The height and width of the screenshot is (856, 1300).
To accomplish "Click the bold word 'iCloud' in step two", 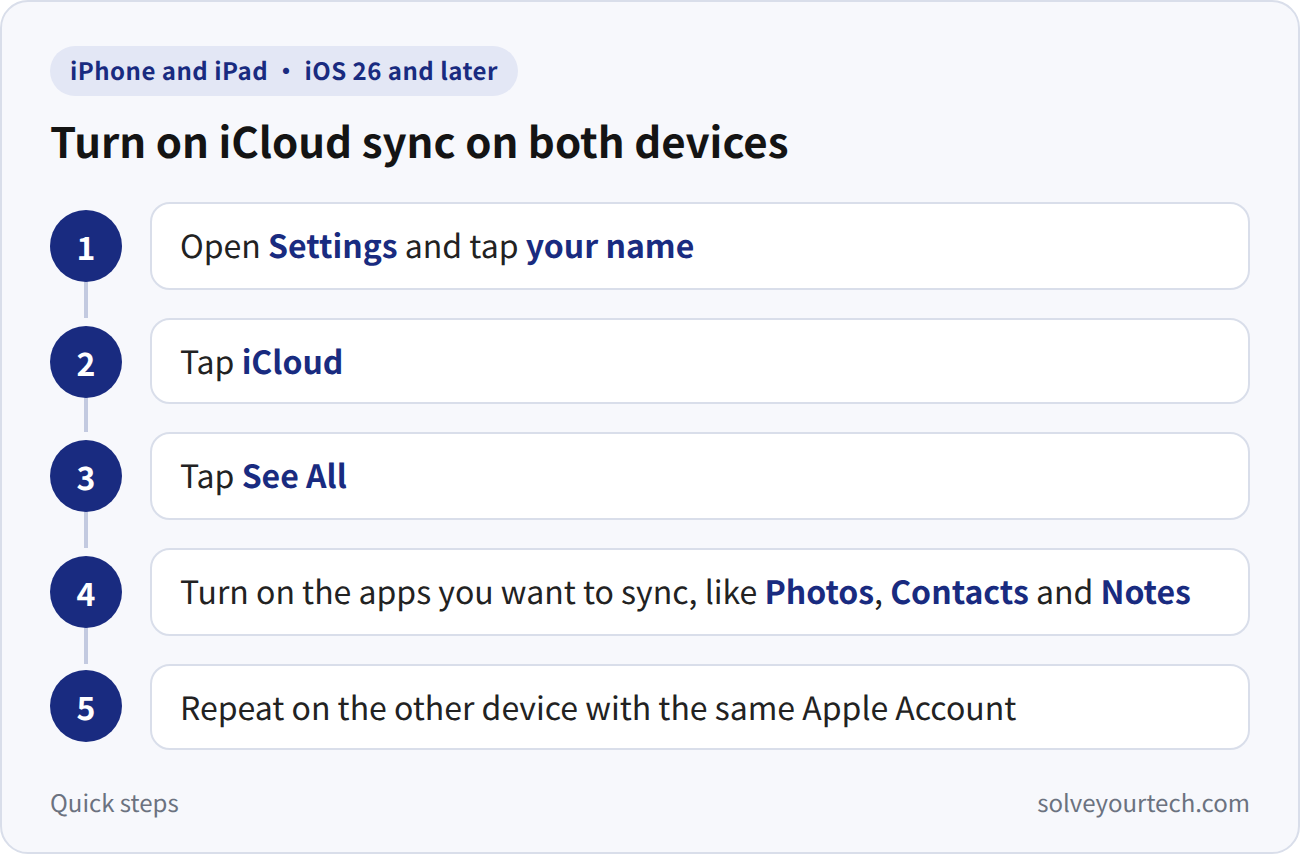I will click(x=292, y=362).
